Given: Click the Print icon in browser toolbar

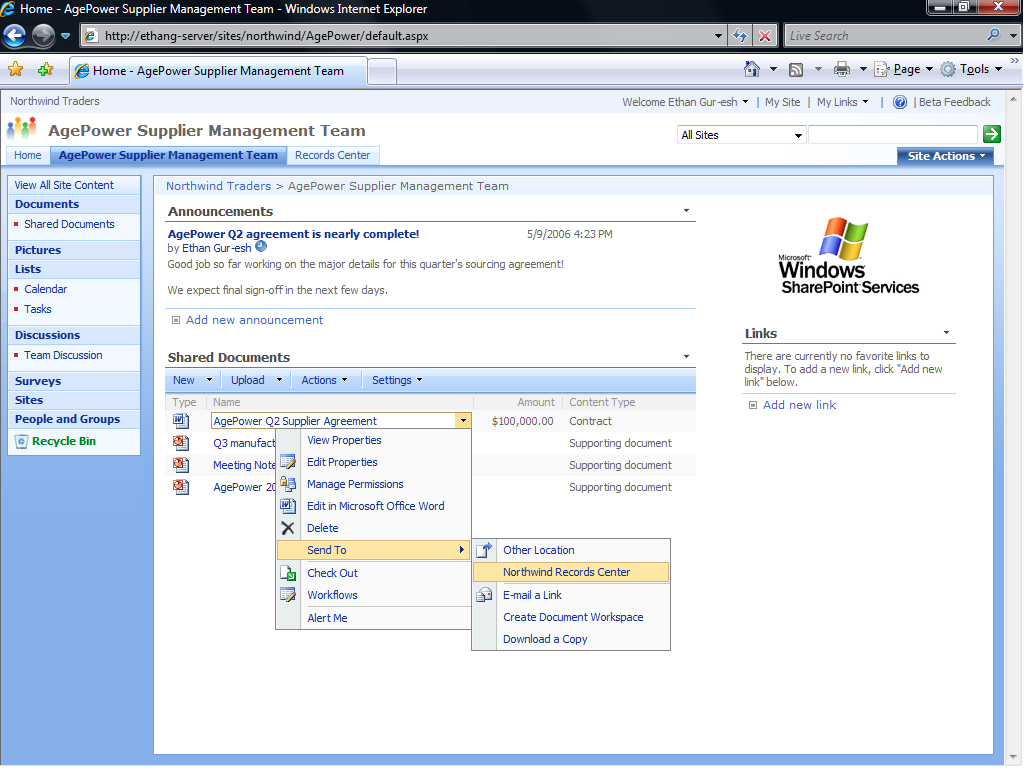Looking at the screenshot, I should click(842, 70).
